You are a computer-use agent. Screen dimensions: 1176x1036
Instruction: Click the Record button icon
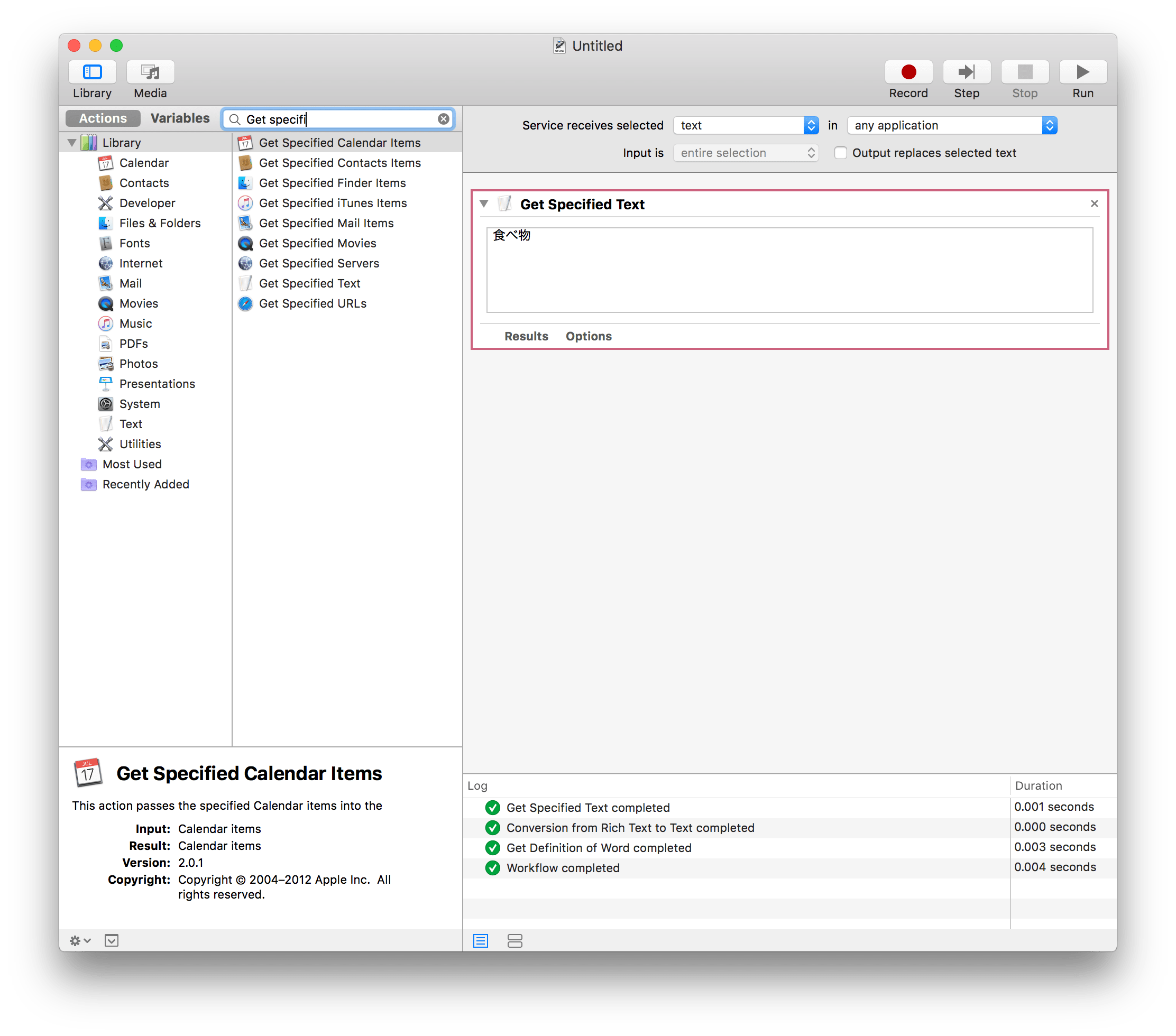tap(908, 72)
